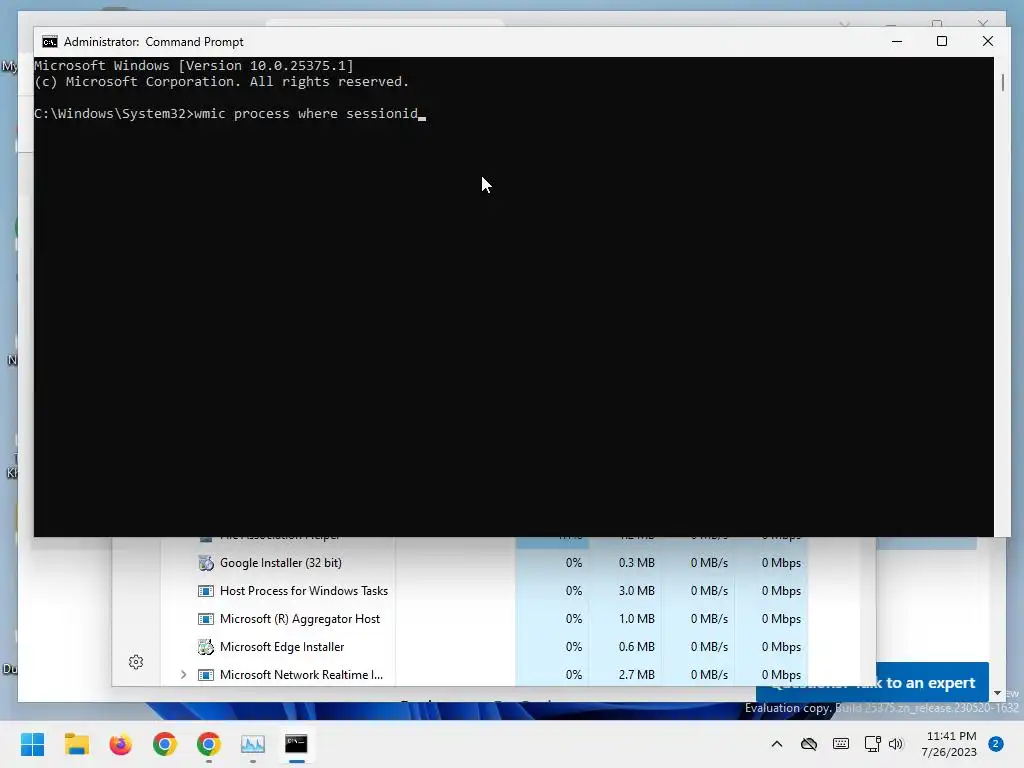Select Microsoft Network Realtime process name
The width and height of the screenshot is (1024, 768).
(x=301, y=675)
